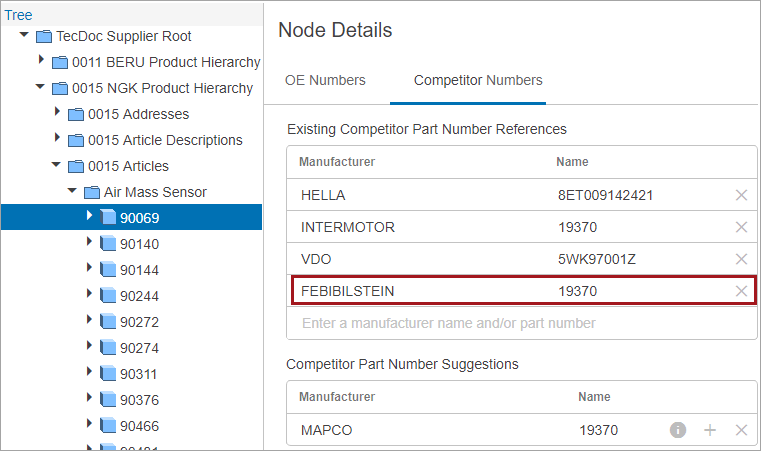Expand 0015 Article Descriptions node
This screenshot has width=761, height=451.
coord(57,137)
